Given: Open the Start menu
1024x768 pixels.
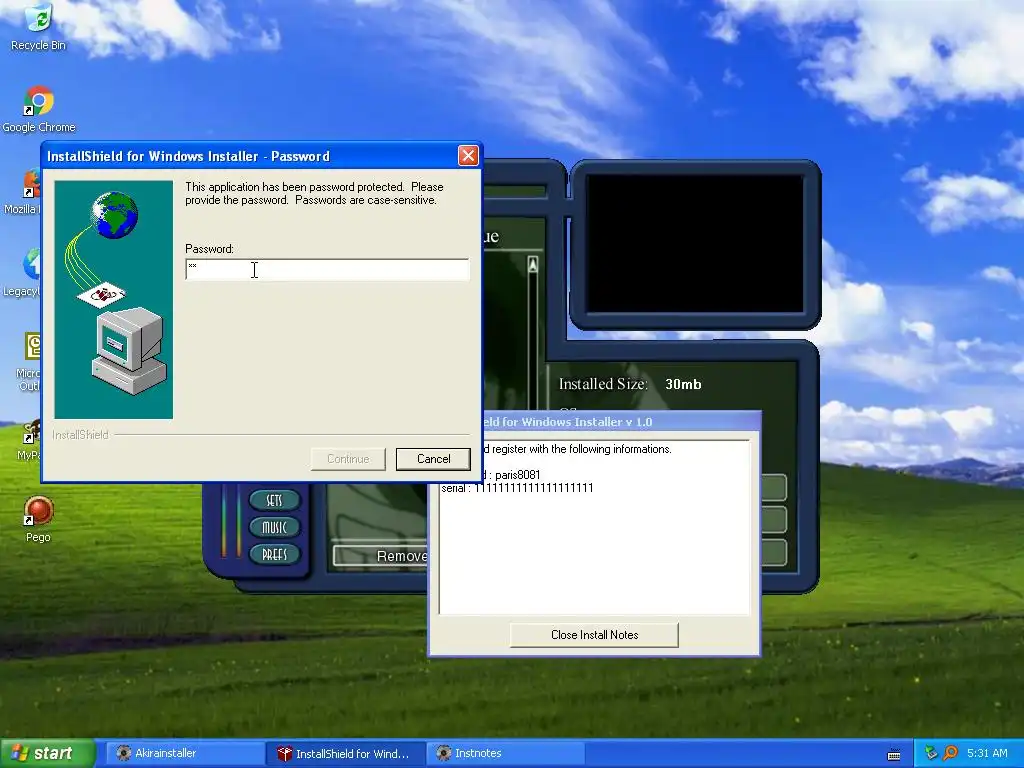Looking at the screenshot, I should click(47, 754).
